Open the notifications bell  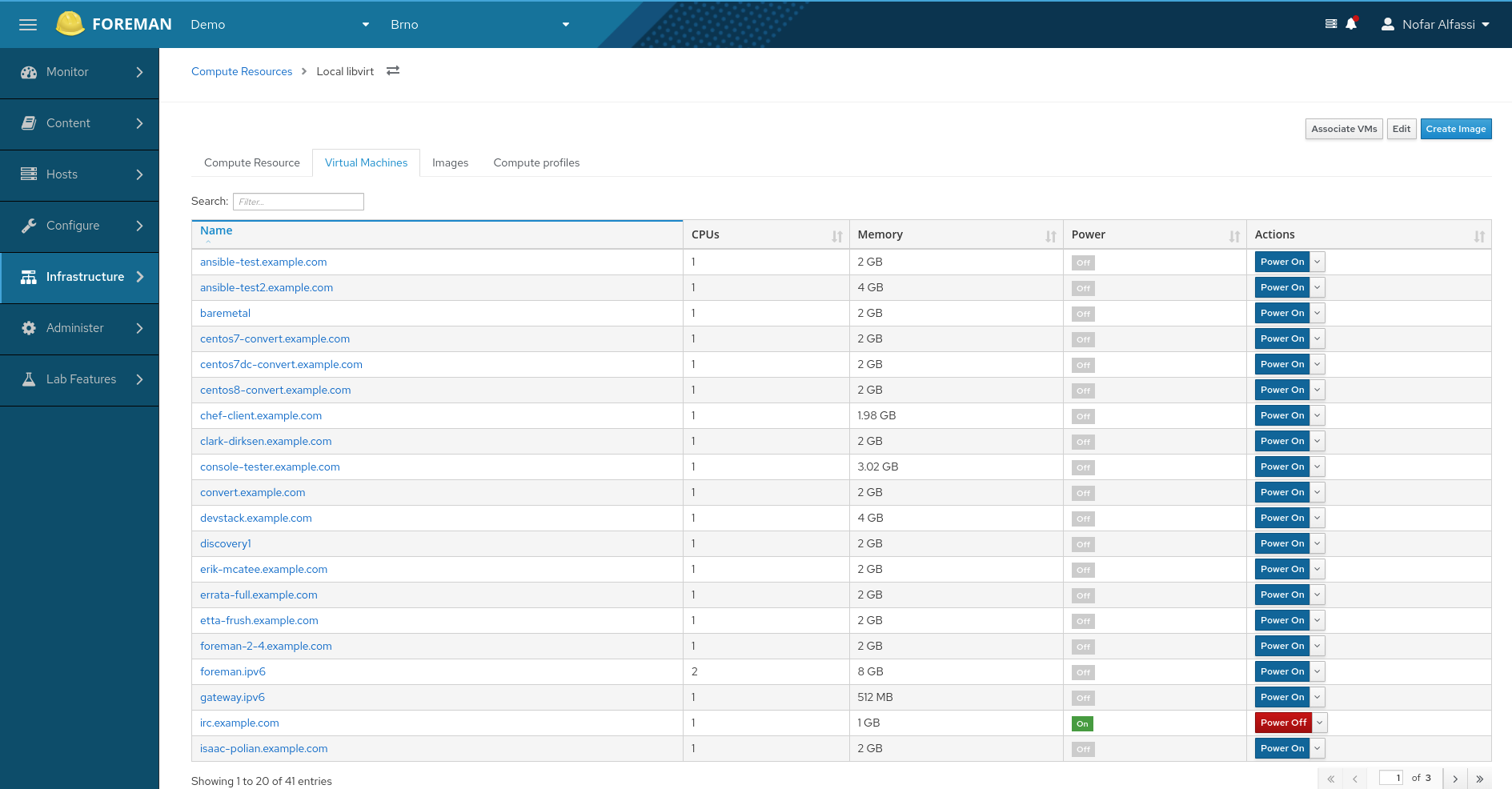pos(1351,24)
